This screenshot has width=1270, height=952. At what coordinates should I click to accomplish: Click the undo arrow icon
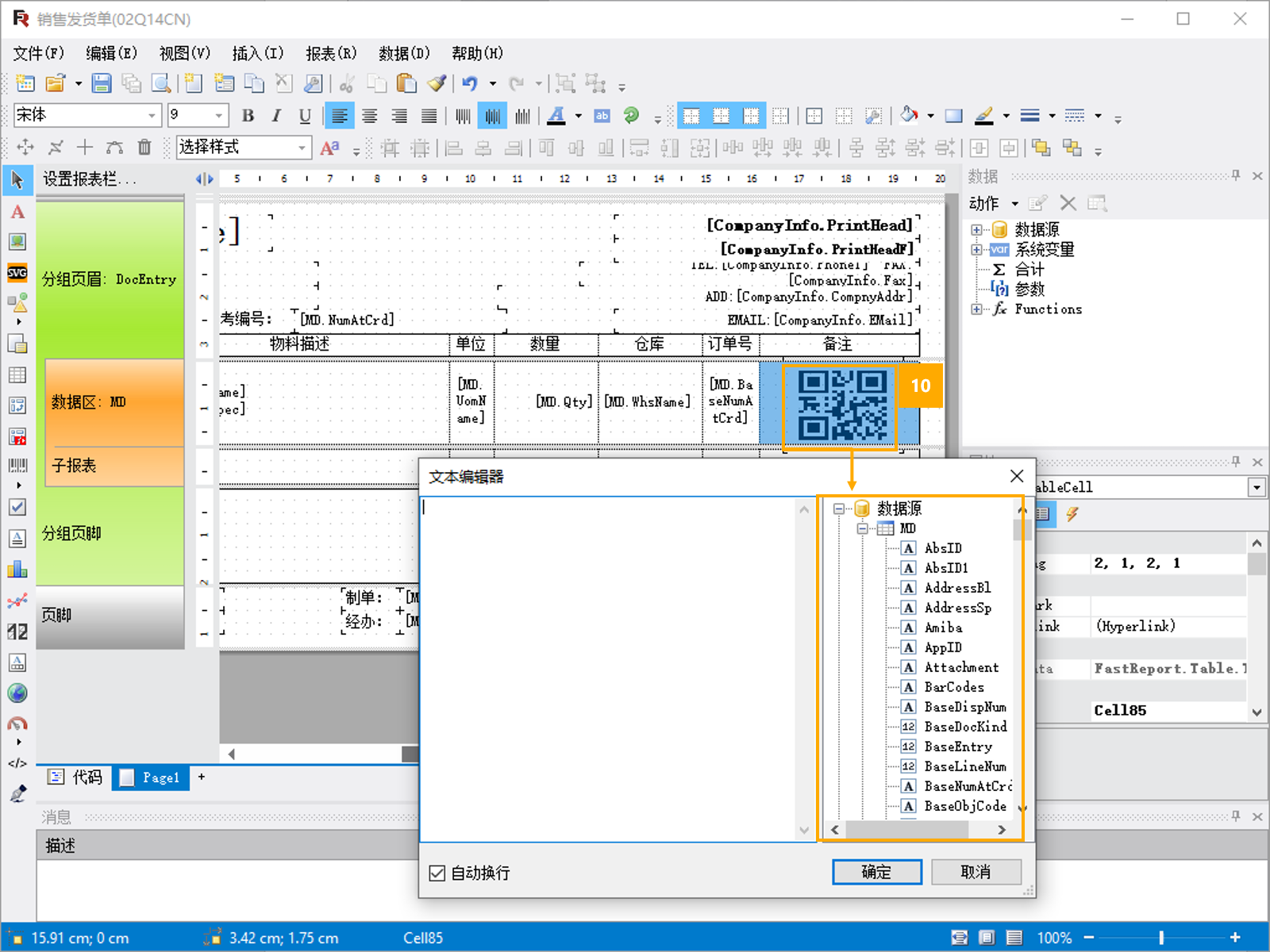[x=470, y=83]
